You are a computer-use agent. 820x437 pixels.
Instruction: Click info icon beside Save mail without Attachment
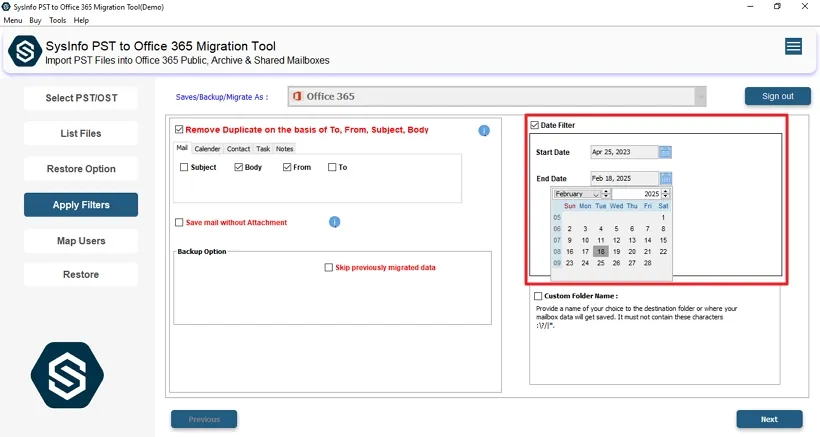pyautogui.click(x=335, y=222)
